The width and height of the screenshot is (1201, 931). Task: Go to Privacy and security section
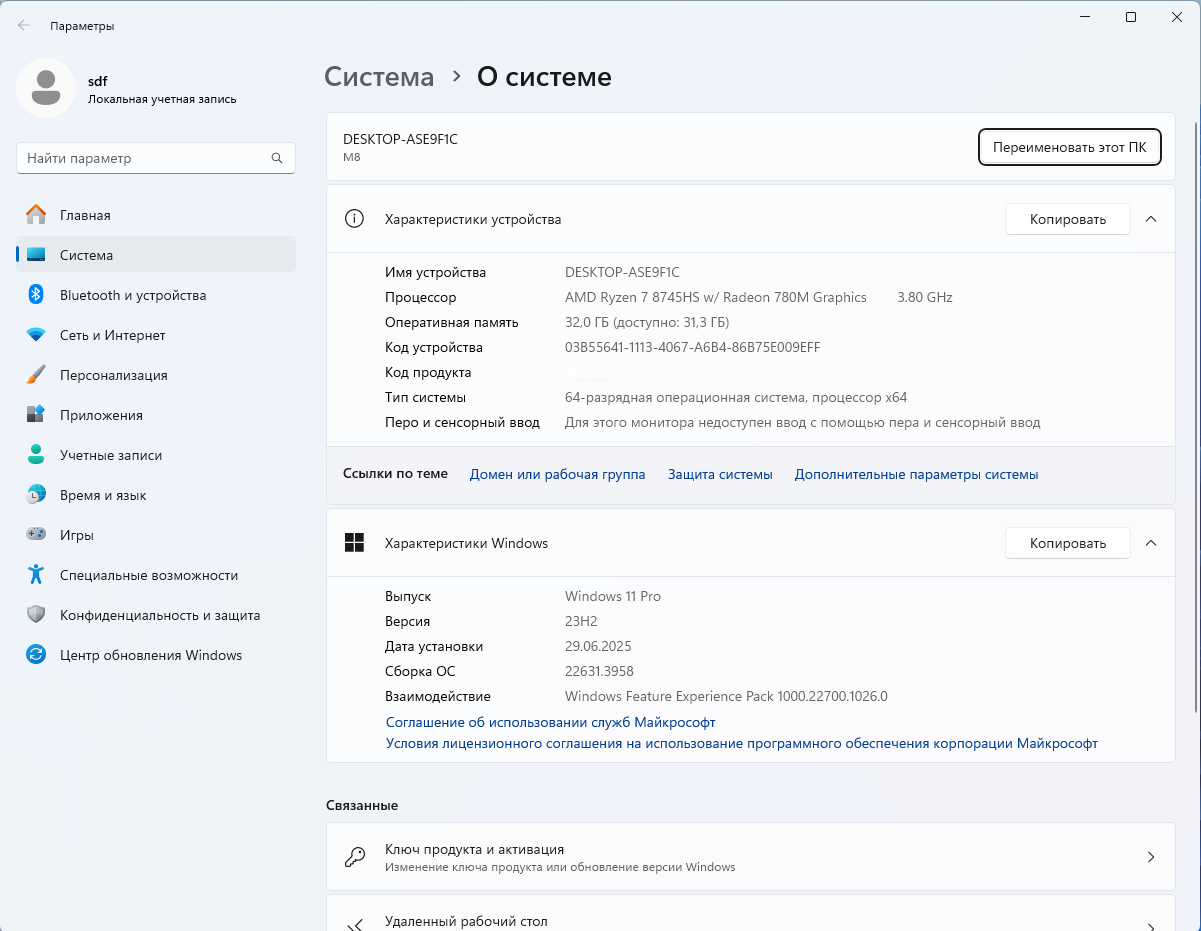[x=159, y=615]
